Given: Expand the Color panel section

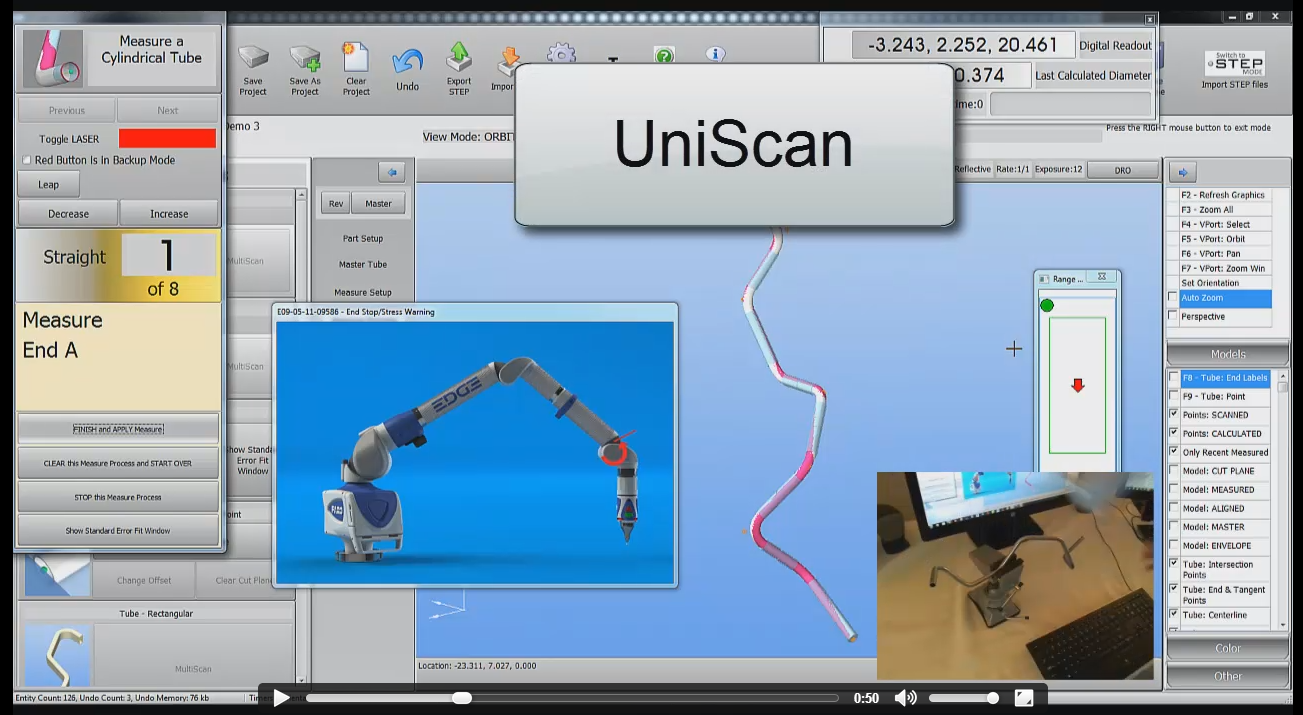Looking at the screenshot, I should (1227, 648).
